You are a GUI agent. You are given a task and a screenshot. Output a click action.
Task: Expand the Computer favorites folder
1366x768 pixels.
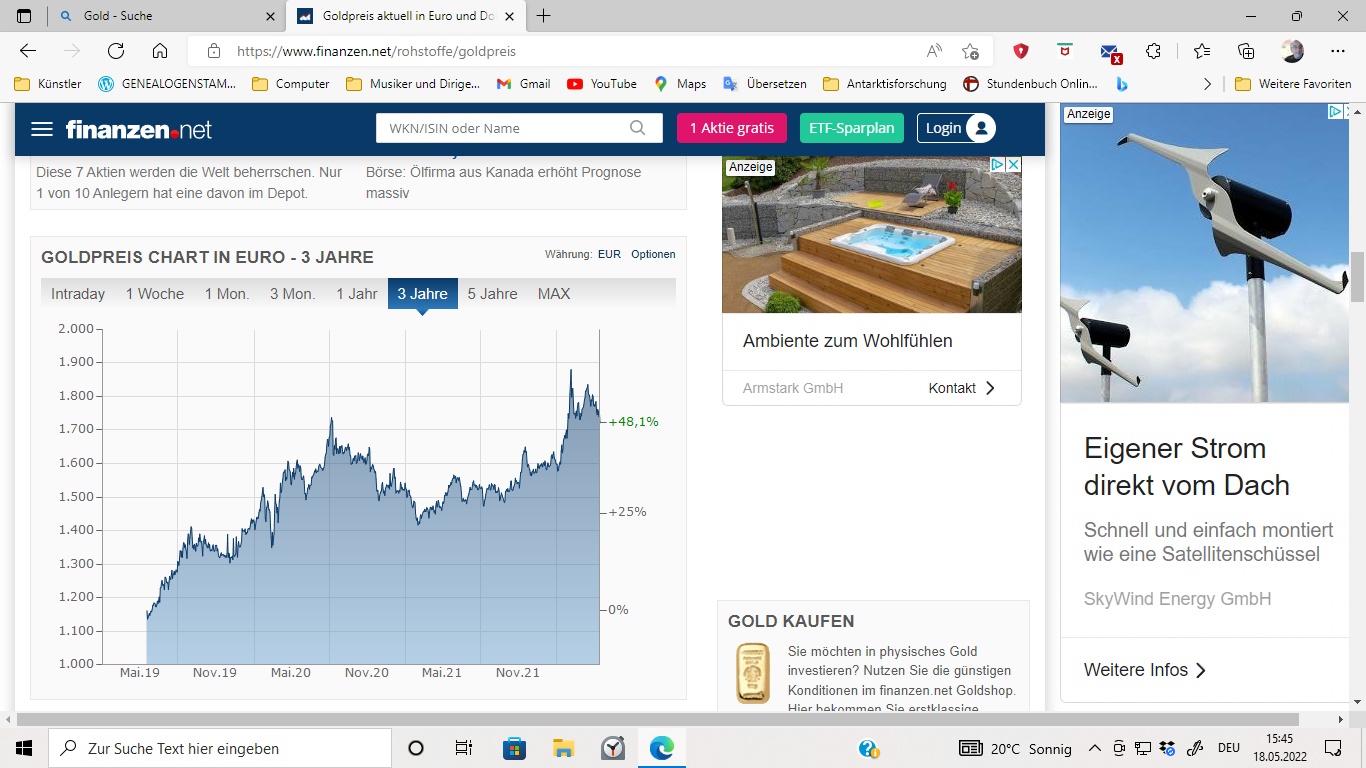[291, 84]
